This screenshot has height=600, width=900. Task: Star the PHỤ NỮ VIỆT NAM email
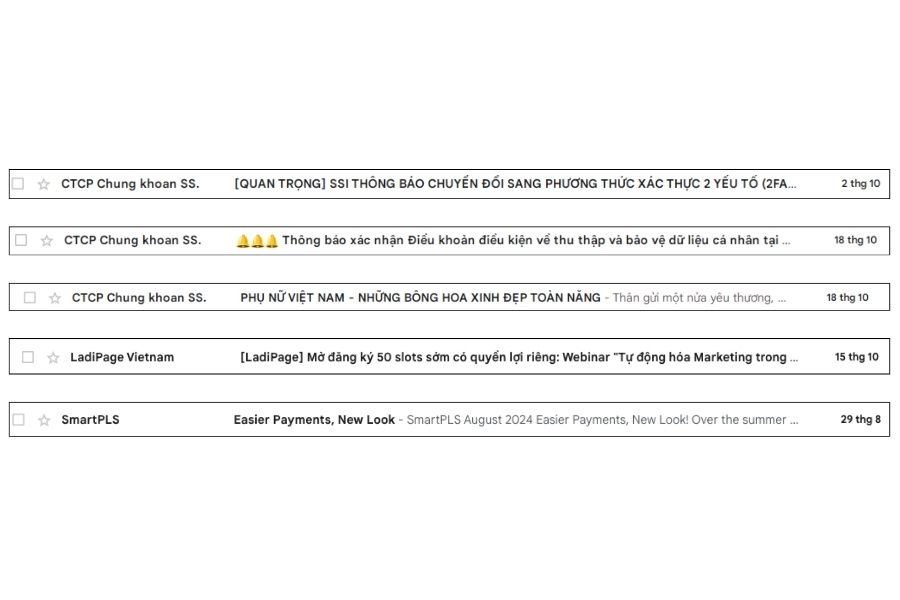[55, 298]
